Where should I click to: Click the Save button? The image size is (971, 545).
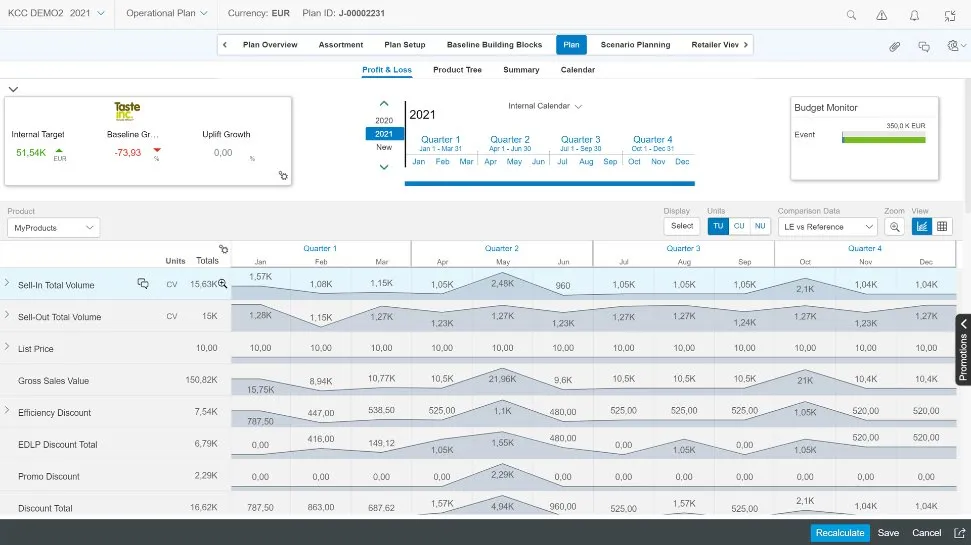point(888,533)
